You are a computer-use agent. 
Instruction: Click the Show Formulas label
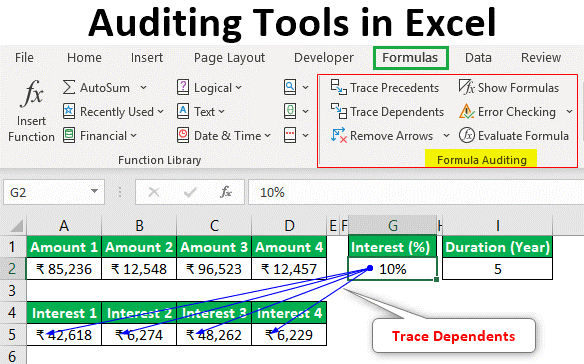click(x=518, y=88)
